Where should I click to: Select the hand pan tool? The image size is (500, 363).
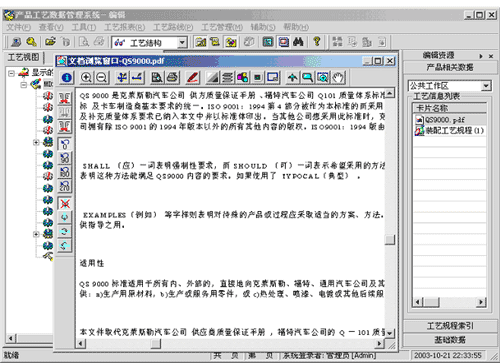[x=338, y=78]
